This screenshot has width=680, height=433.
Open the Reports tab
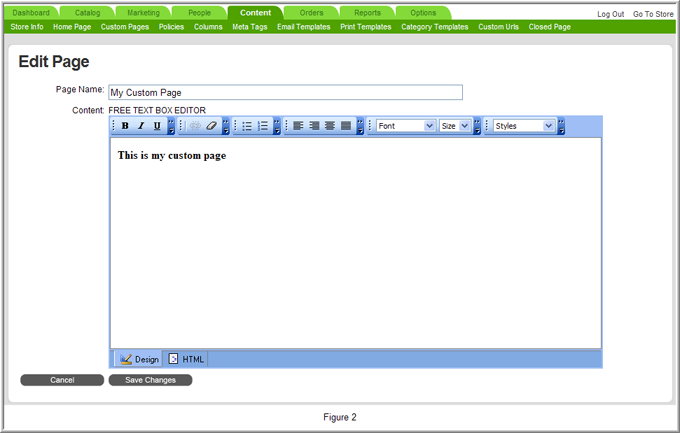click(367, 13)
